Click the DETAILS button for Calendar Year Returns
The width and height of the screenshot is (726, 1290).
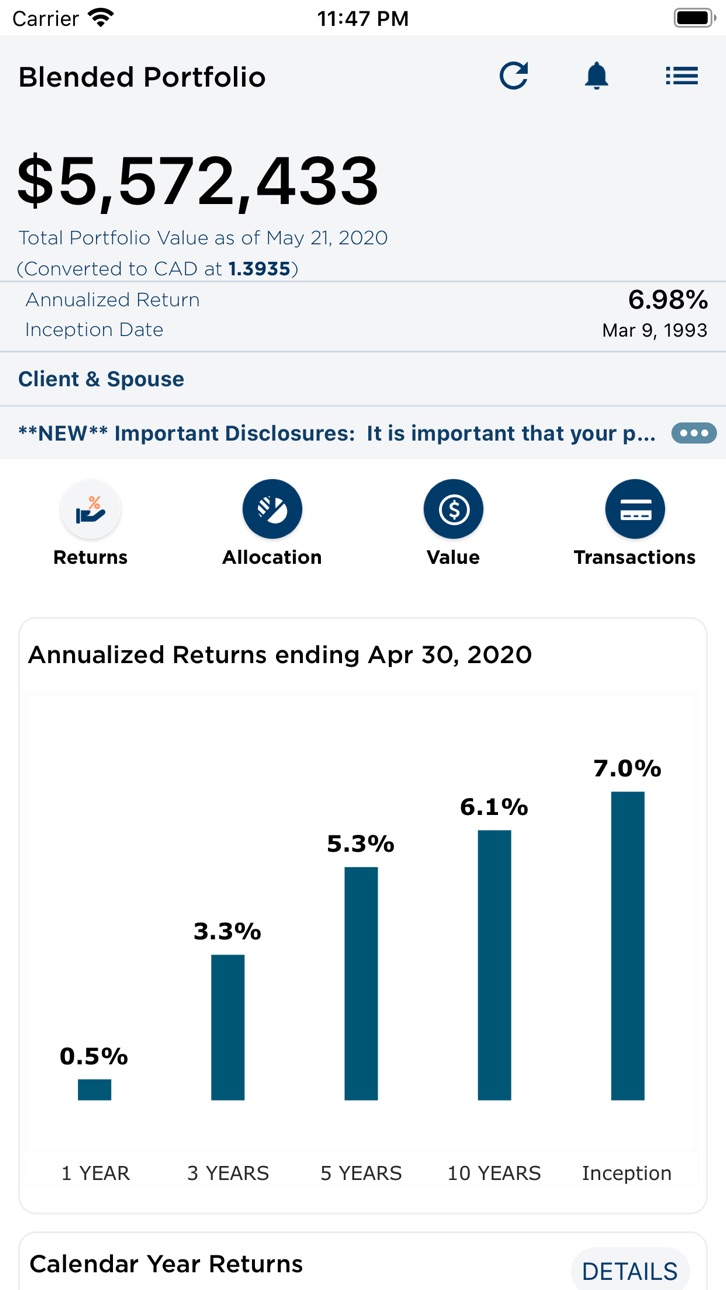(630, 1271)
